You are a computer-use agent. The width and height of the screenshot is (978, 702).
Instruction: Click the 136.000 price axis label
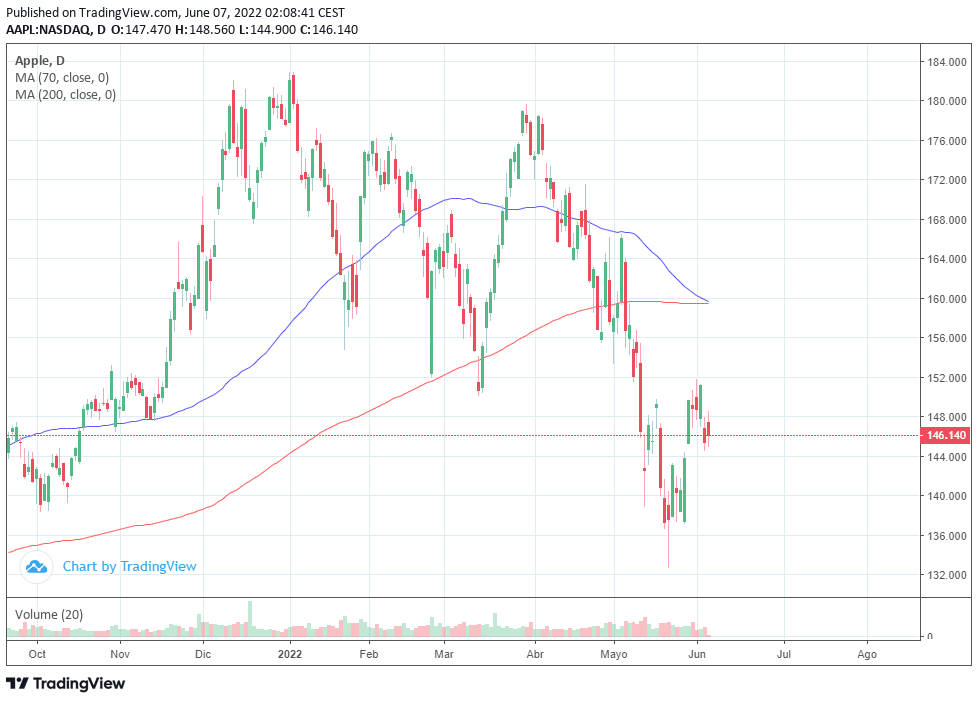coord(947,536)
